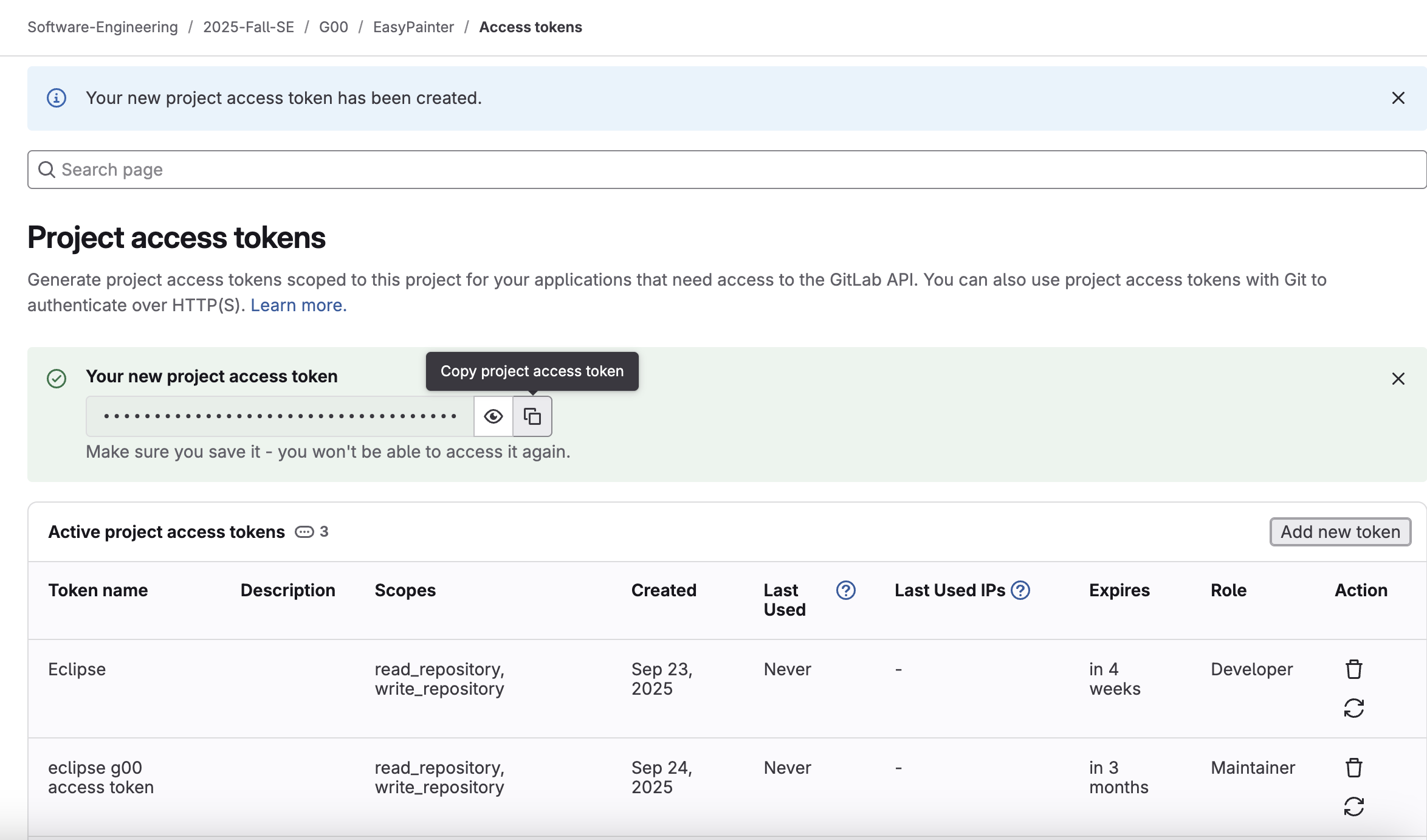Click the Access tokens breadcrumb item
The width and height of the screenshot is (1427, 840).
click(530, 27)
